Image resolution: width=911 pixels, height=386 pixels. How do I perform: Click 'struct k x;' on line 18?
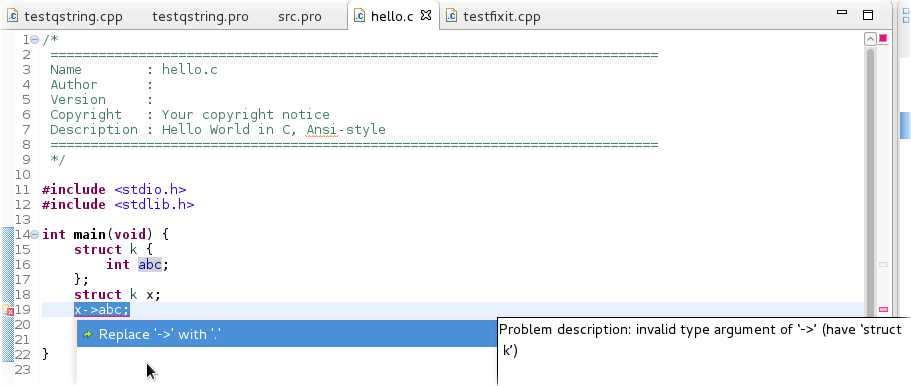tap(117, 295)
